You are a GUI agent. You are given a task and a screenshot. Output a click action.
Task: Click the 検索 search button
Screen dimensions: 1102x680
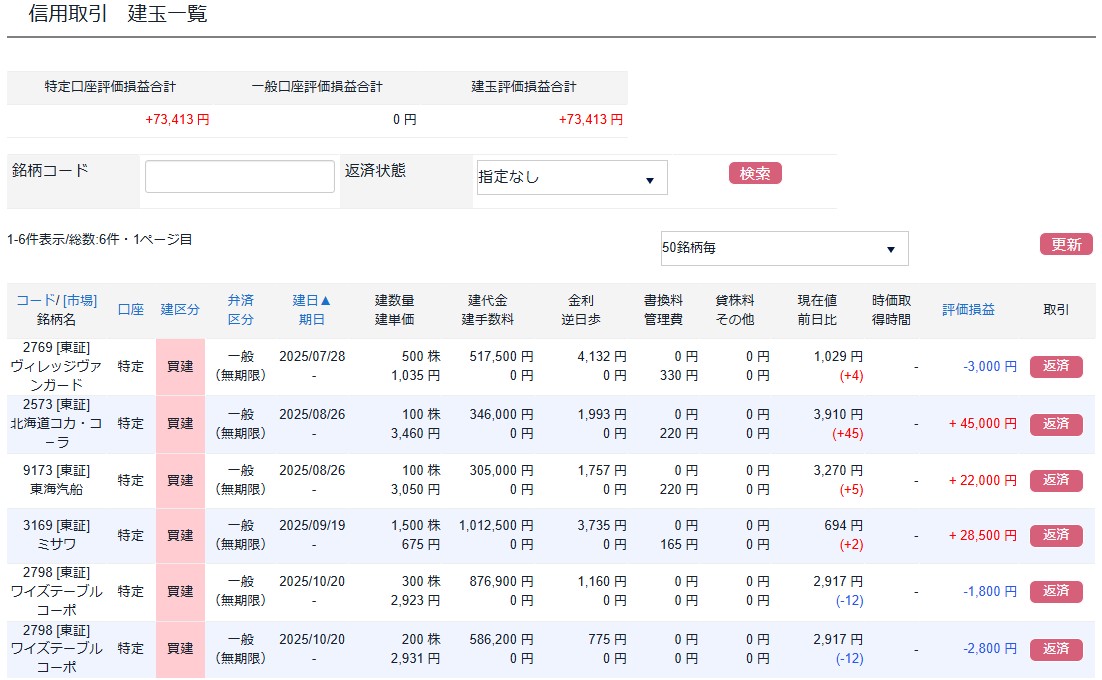pyautogui.click(x=755, y=173)
